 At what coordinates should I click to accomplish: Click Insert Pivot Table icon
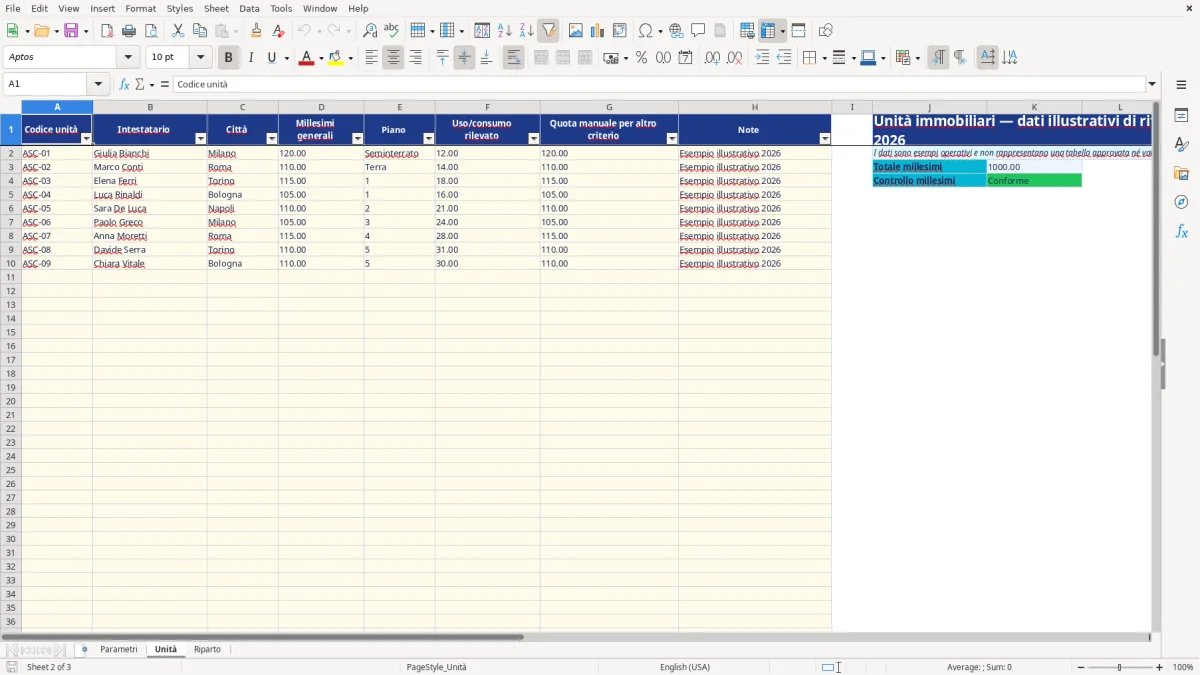620,30
